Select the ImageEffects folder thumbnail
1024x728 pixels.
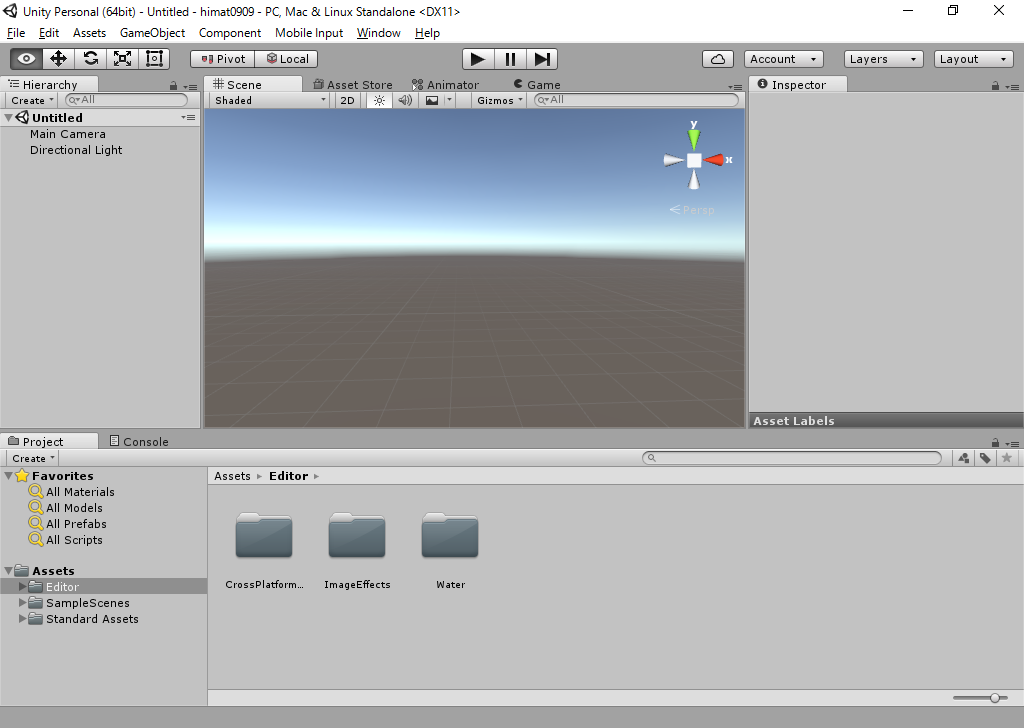point(357,535)
